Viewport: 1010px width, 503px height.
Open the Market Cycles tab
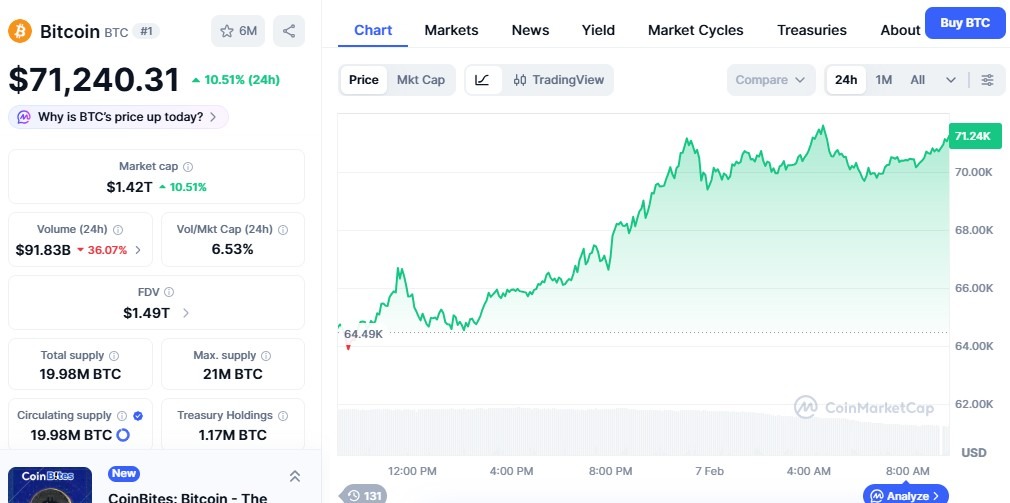pyautogui.click(x=696, y=30)
